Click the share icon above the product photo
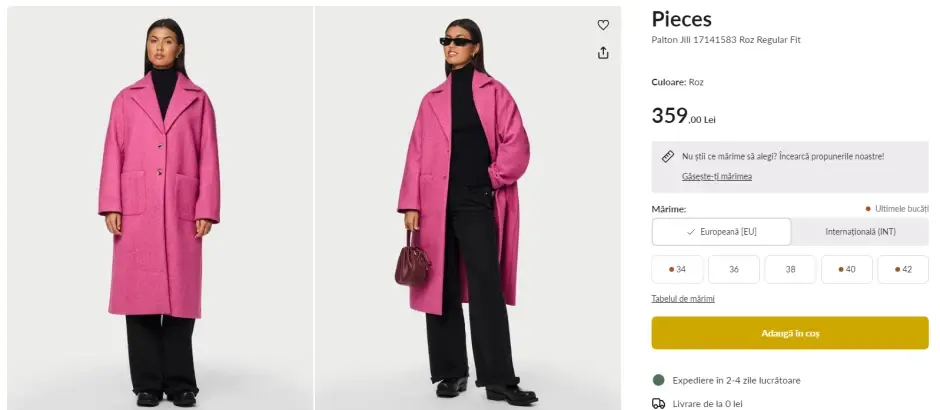Screen dimensions: 940x410 pos(603,53)
